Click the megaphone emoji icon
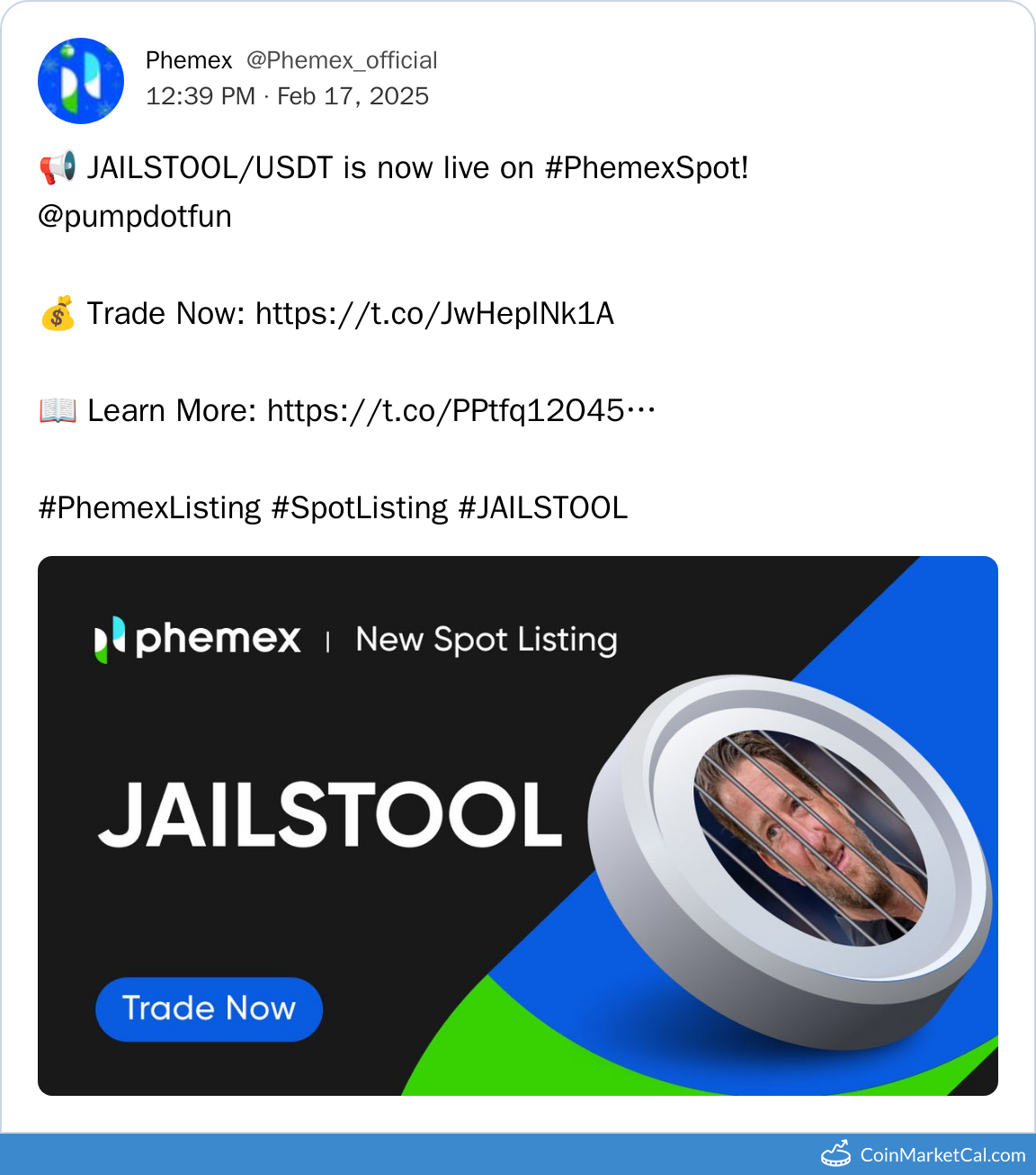Screen dimensions: 1036x1175 coord(58,168)
